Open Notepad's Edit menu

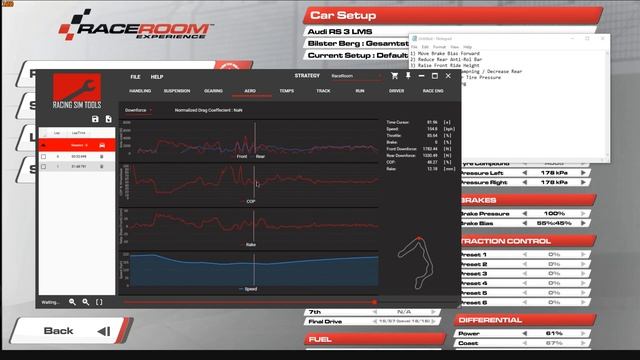425,47
